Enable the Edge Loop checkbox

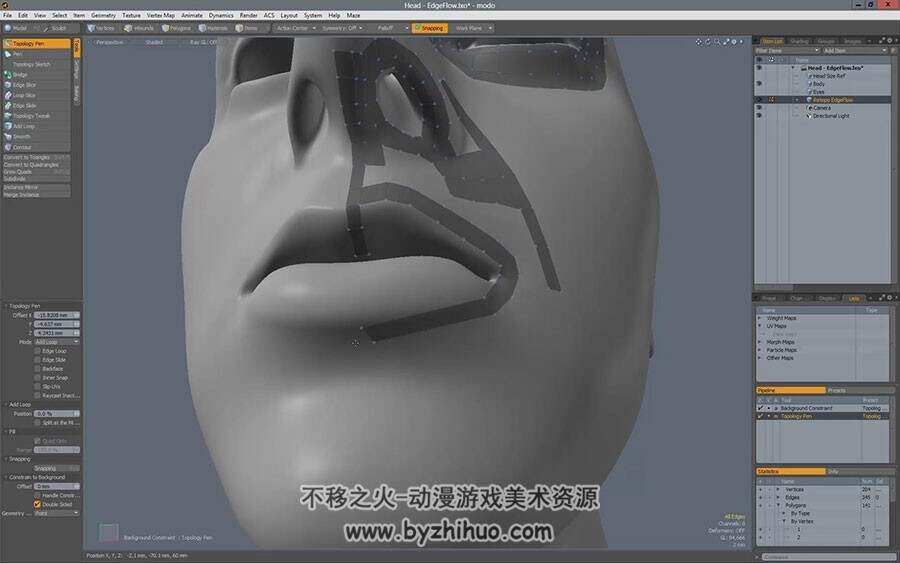(x=37, y=351)
